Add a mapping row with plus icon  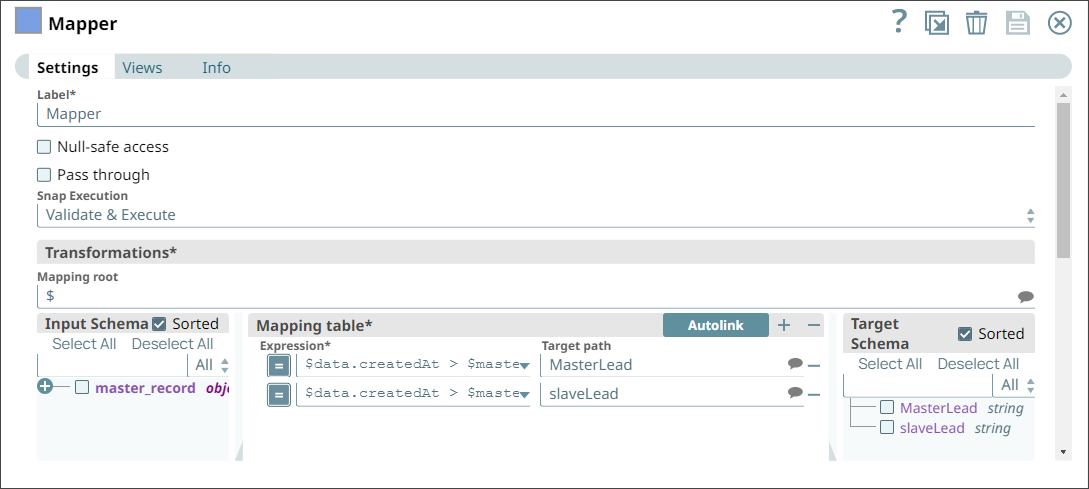pyautogui.click(x=784, y=325)
